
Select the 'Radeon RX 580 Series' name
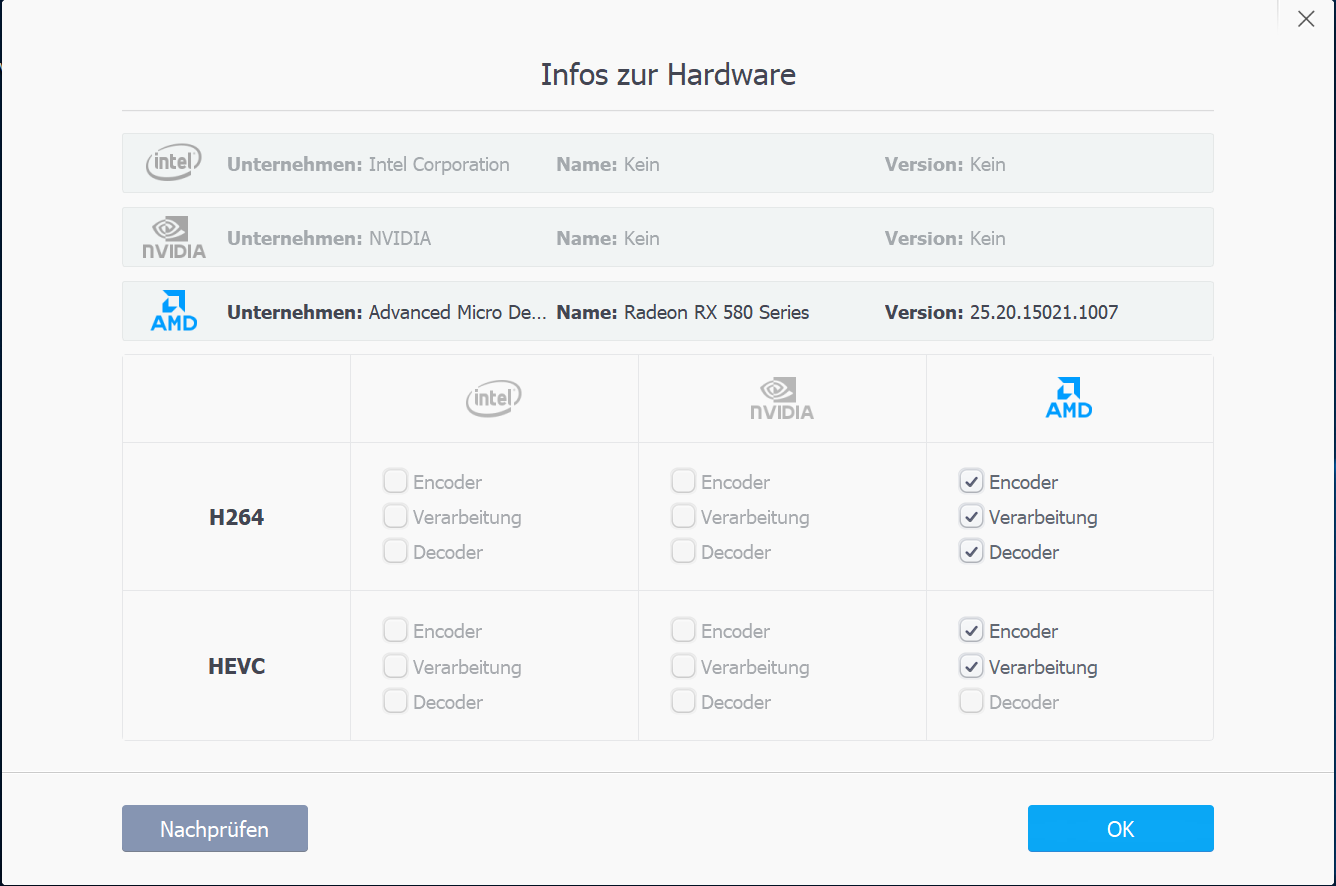(x=717, y=312)
